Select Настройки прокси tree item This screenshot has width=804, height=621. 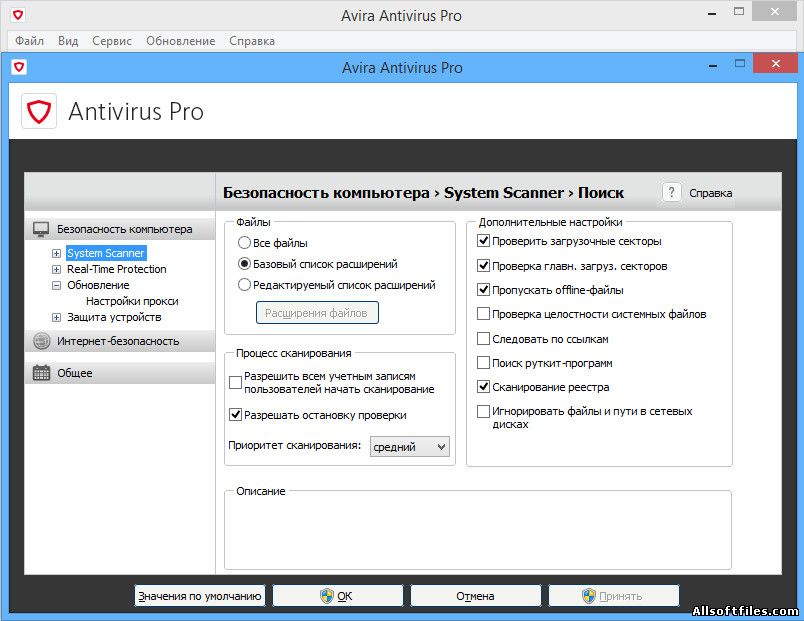[x=132, y=301]
